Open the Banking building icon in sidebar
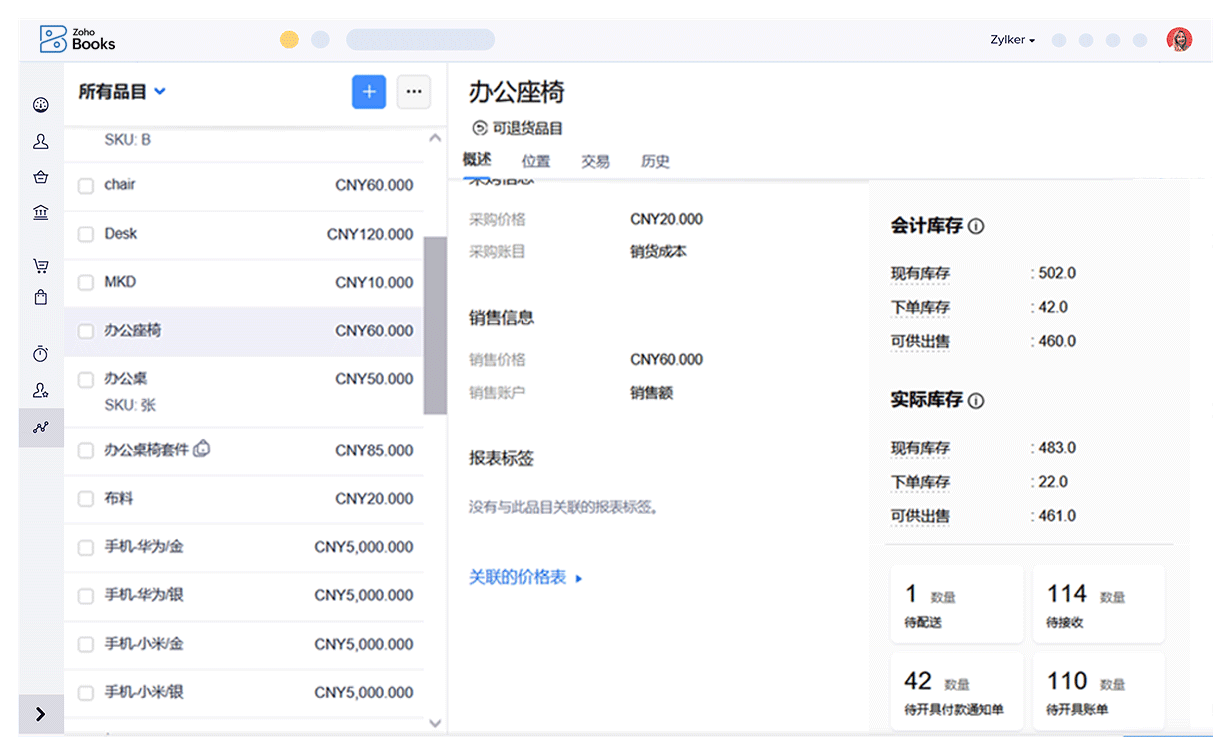This screenshot has height=755, width=1231. point(41,212)
